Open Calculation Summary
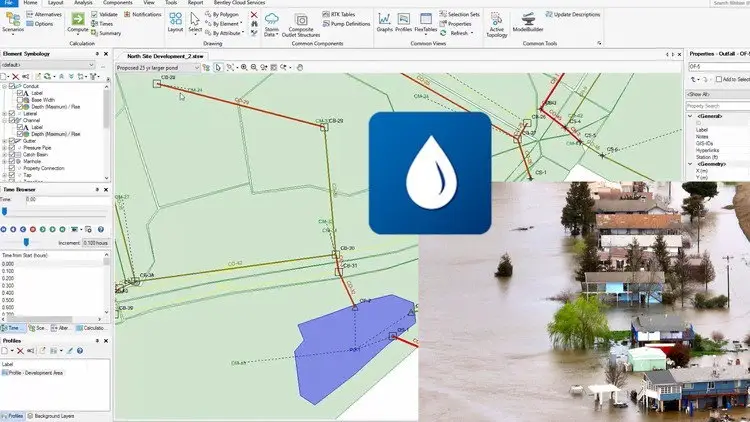The width and height of the screenshot is (750, 422). pyautogui.click(x=106, y=33)
